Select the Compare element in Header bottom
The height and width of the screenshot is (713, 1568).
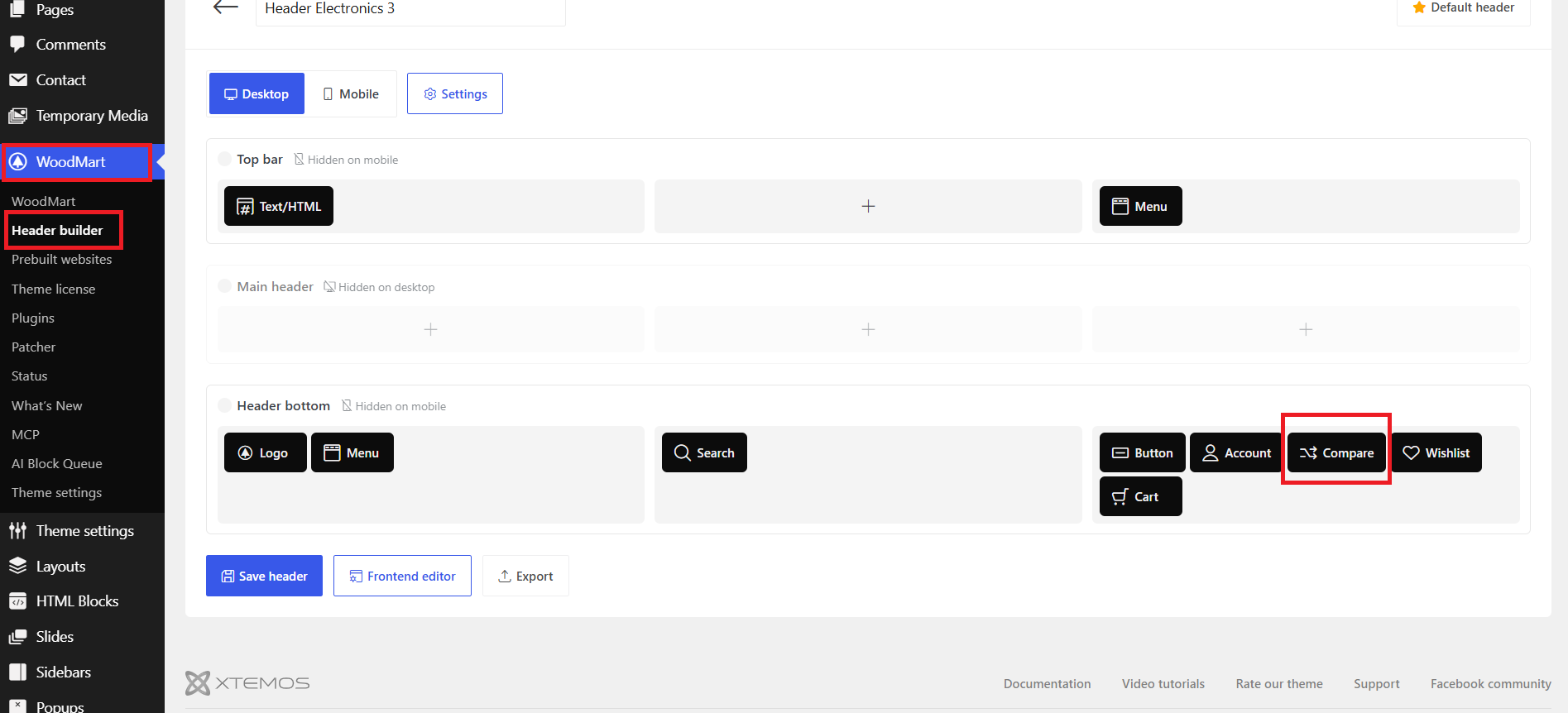(x=1336, y=452)
